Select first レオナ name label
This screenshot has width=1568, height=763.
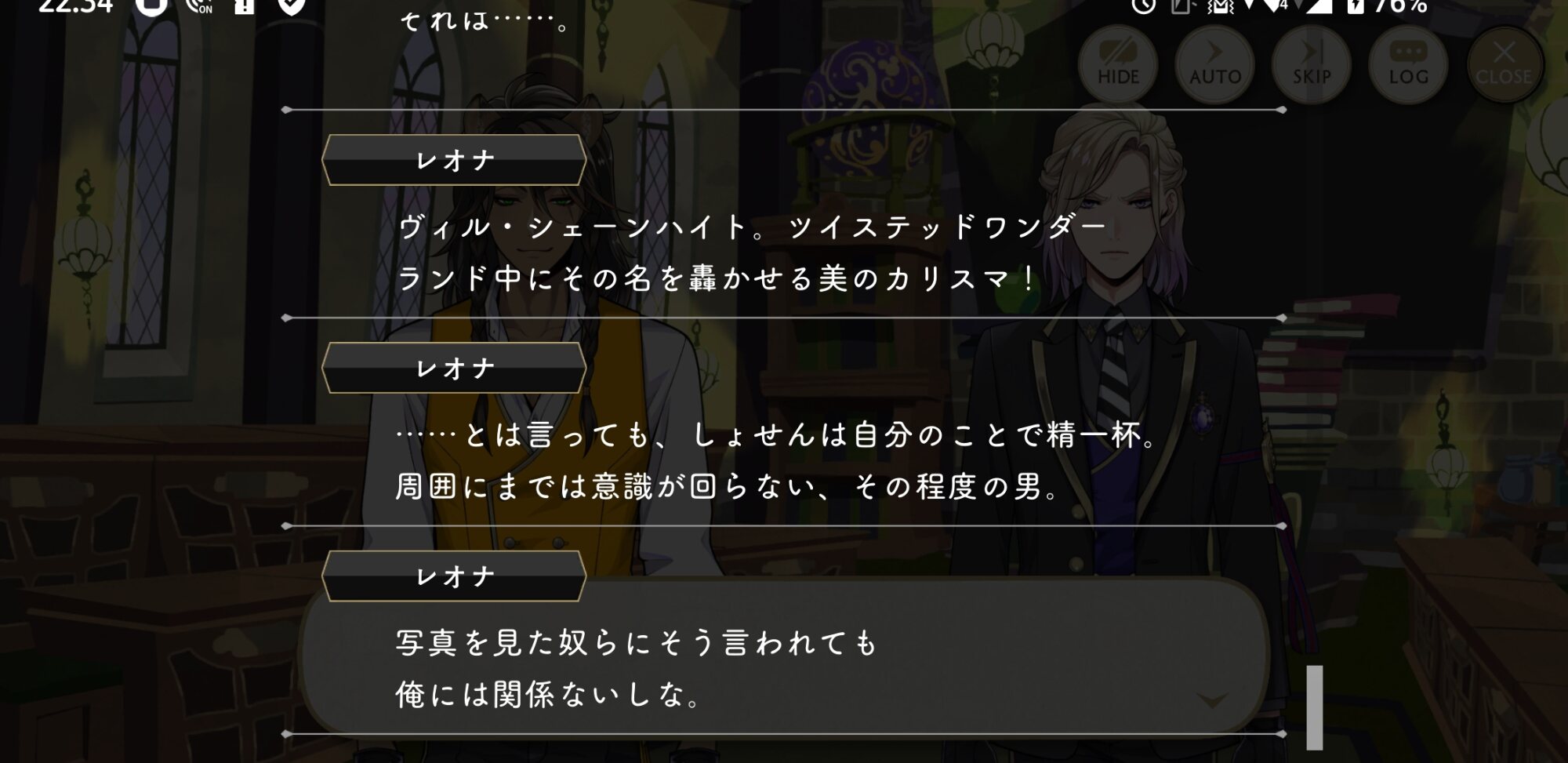455,160
